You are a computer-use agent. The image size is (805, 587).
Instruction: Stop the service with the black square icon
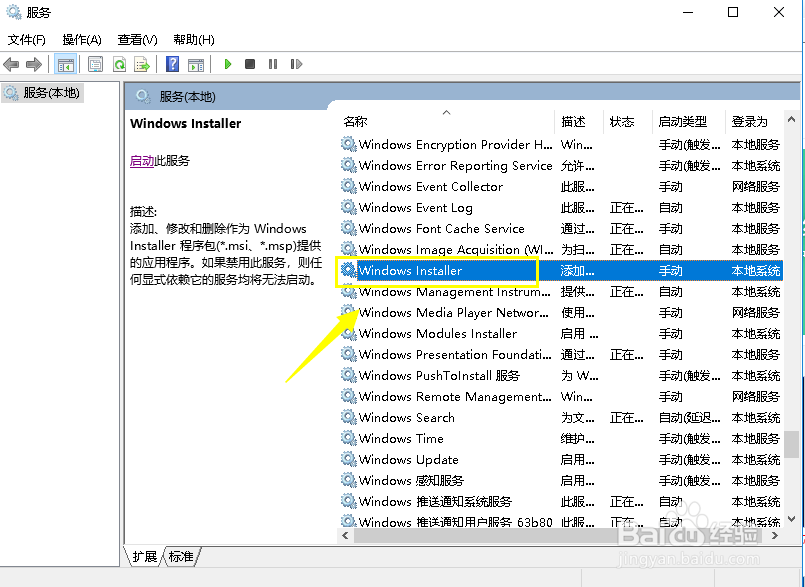[x=250, y=64]
